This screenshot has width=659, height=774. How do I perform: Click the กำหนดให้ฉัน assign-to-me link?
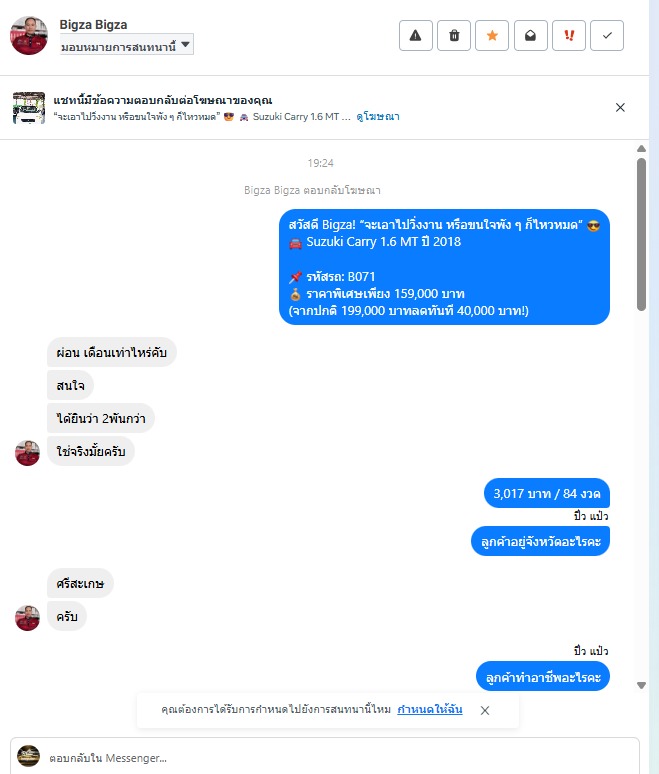pos(429,710)
